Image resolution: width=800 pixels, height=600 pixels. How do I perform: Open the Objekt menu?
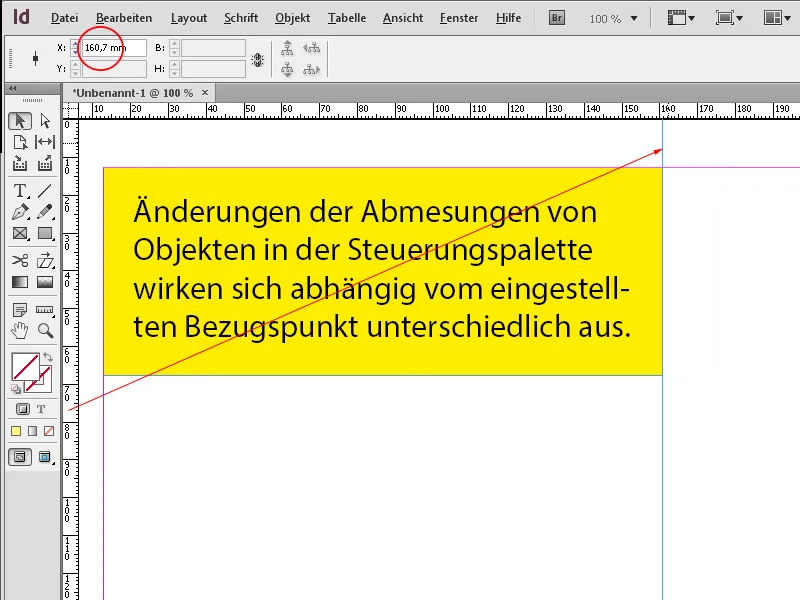292,18
